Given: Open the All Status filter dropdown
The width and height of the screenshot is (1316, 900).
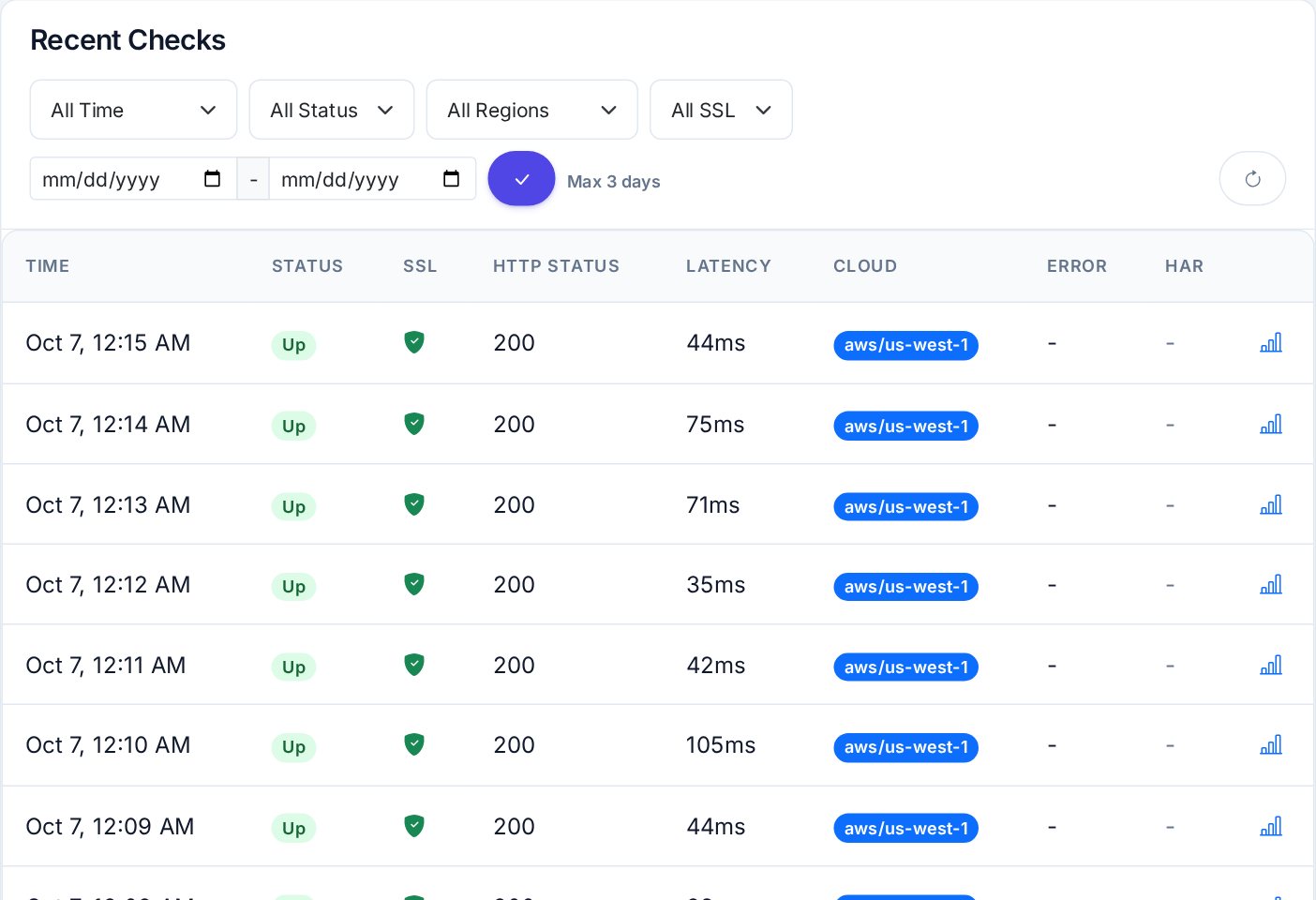Looking at the screenshot, I should point(332,110).
